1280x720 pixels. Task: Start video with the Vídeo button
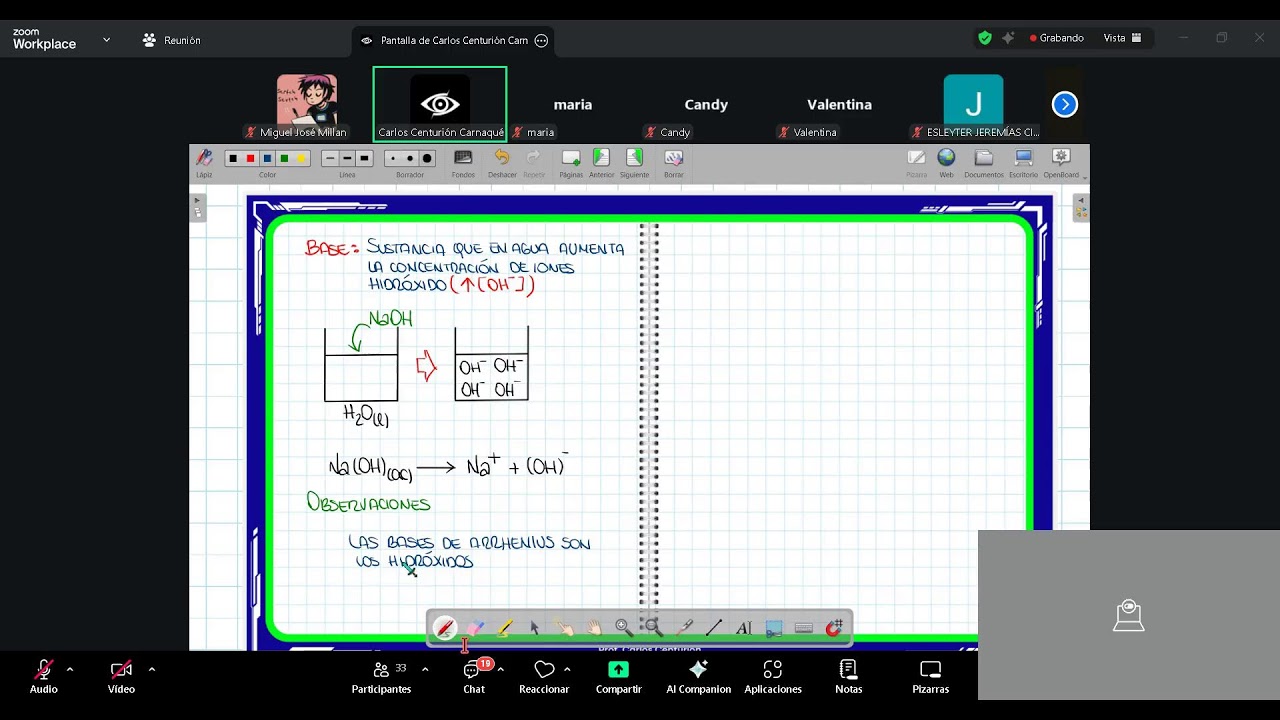[121, 676]
